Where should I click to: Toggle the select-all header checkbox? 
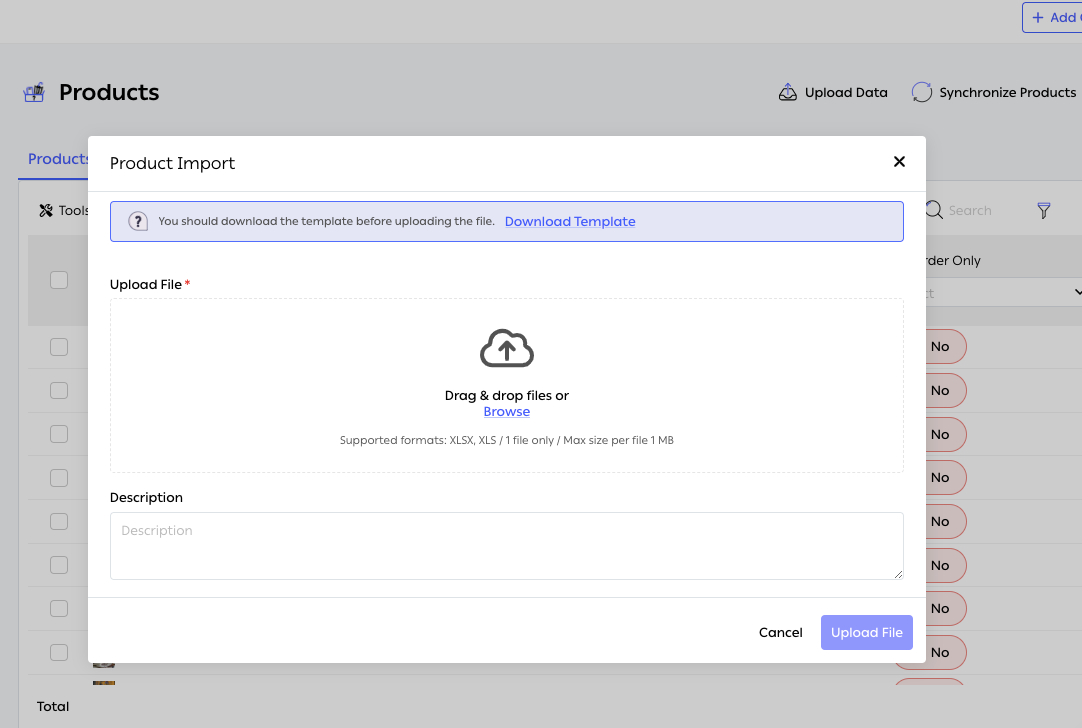[59, 280]
